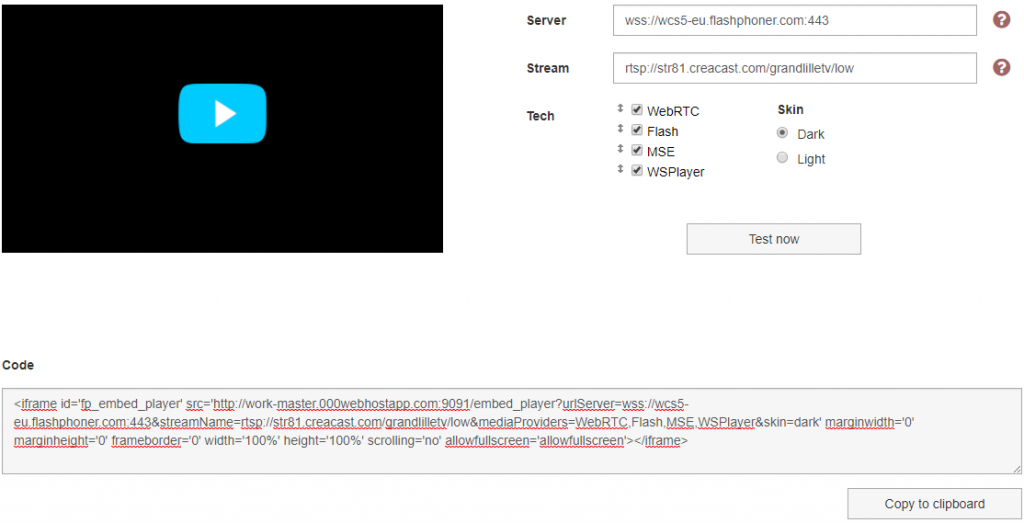Click the reorder arrows beside Flash
This screenshot has width=1024, height=523.
[620, 130]
